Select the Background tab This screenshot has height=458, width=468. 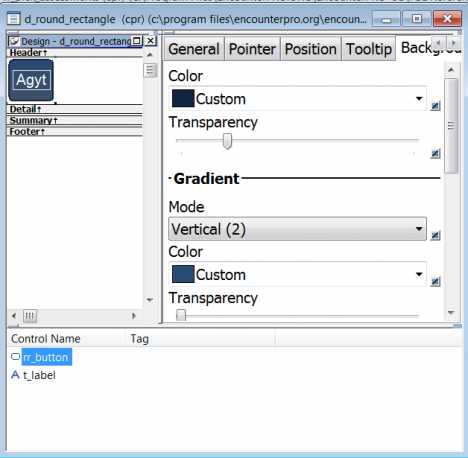click(415, 48)
